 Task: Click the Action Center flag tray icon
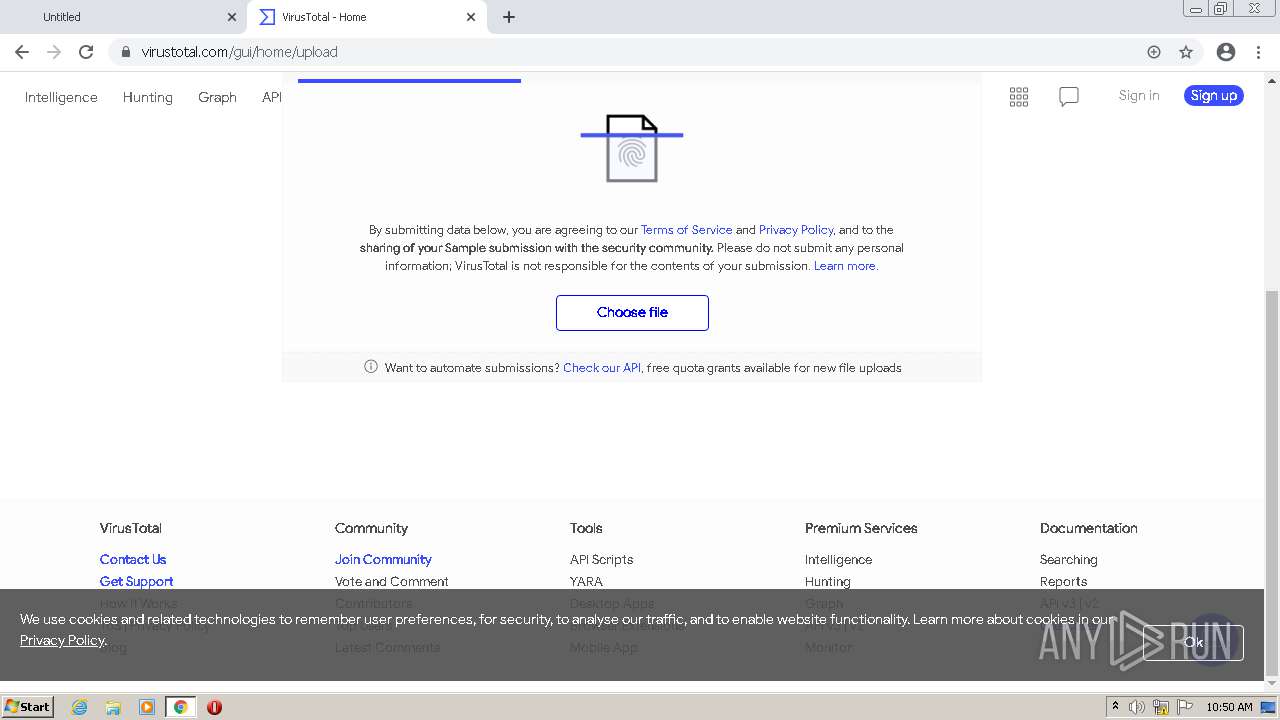[1185, 707]
